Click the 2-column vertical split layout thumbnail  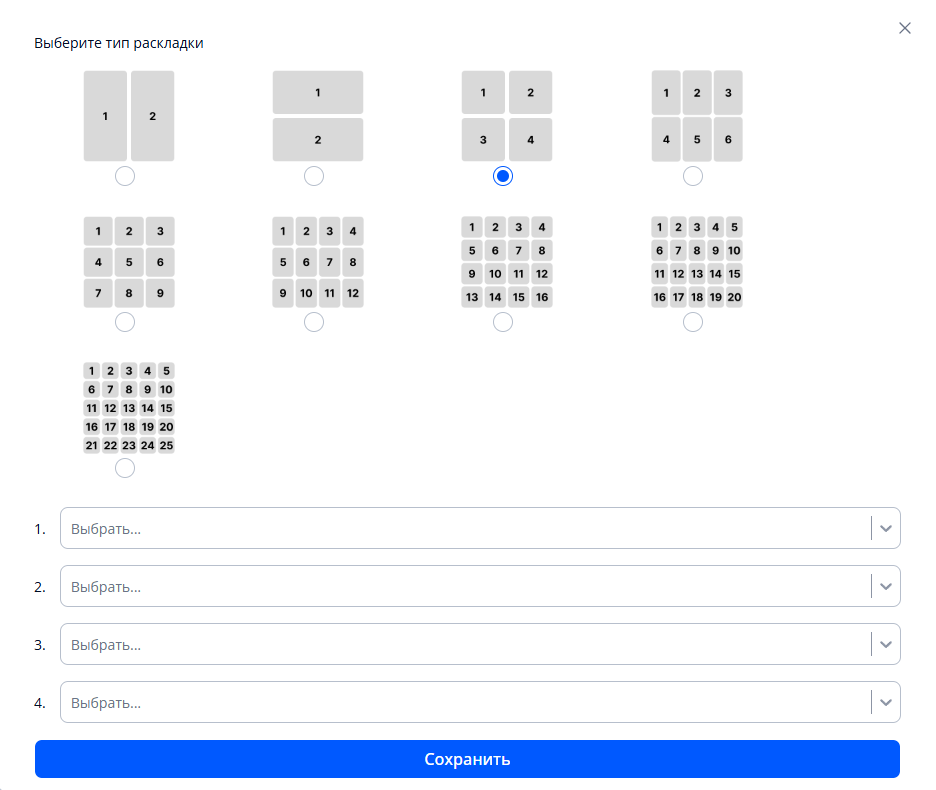129,116
